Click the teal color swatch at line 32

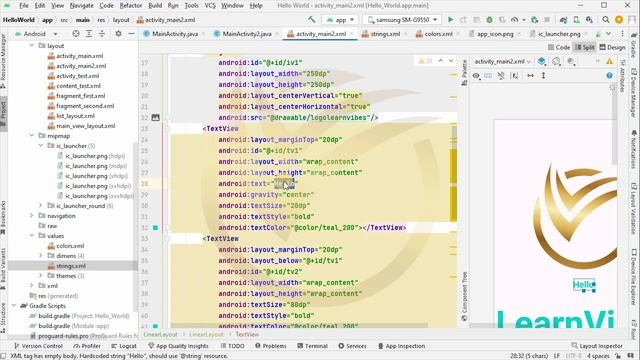156,228
